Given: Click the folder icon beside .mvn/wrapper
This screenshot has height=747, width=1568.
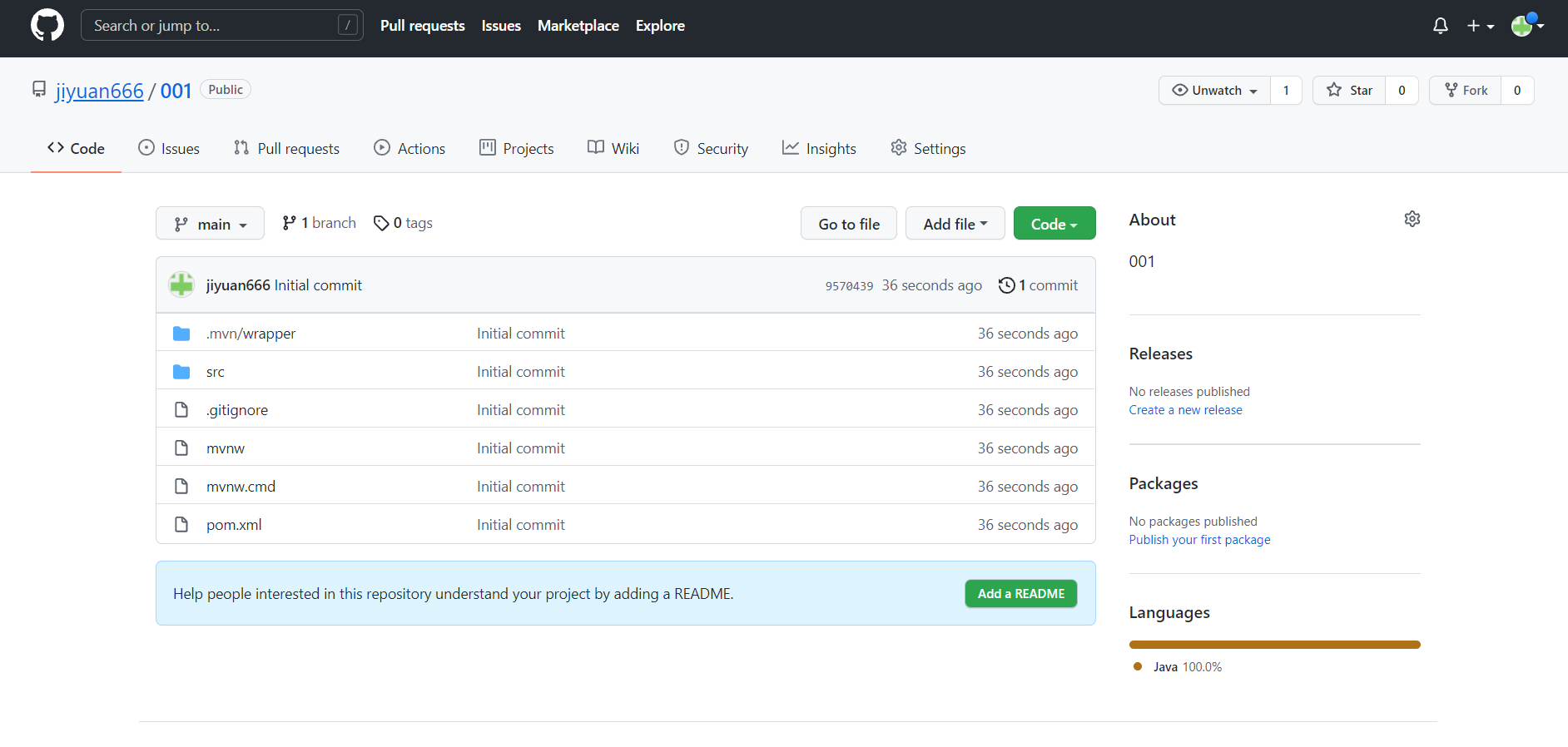Looking at the screenshot, I should [181, 334].
